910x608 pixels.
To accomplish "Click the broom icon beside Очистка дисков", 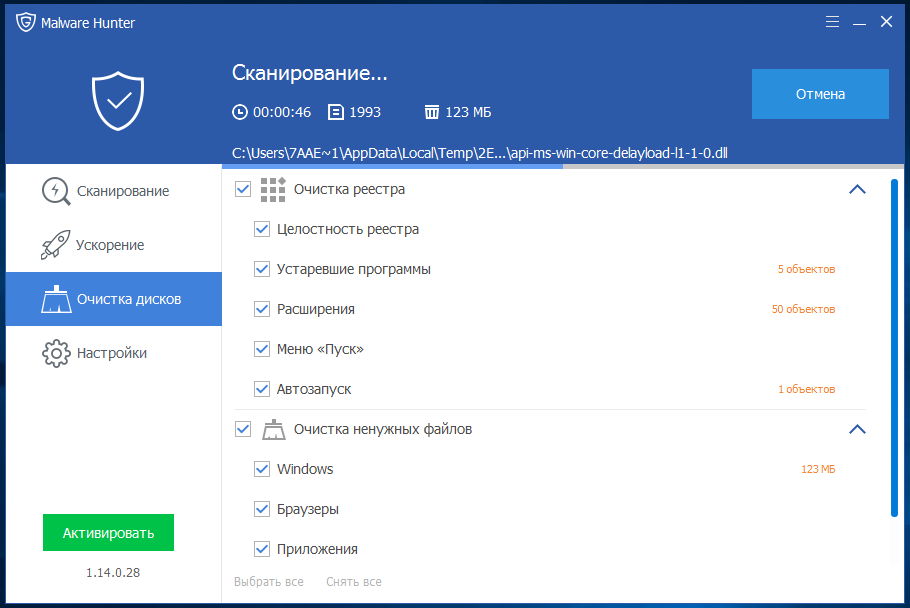I will (56, 299).
